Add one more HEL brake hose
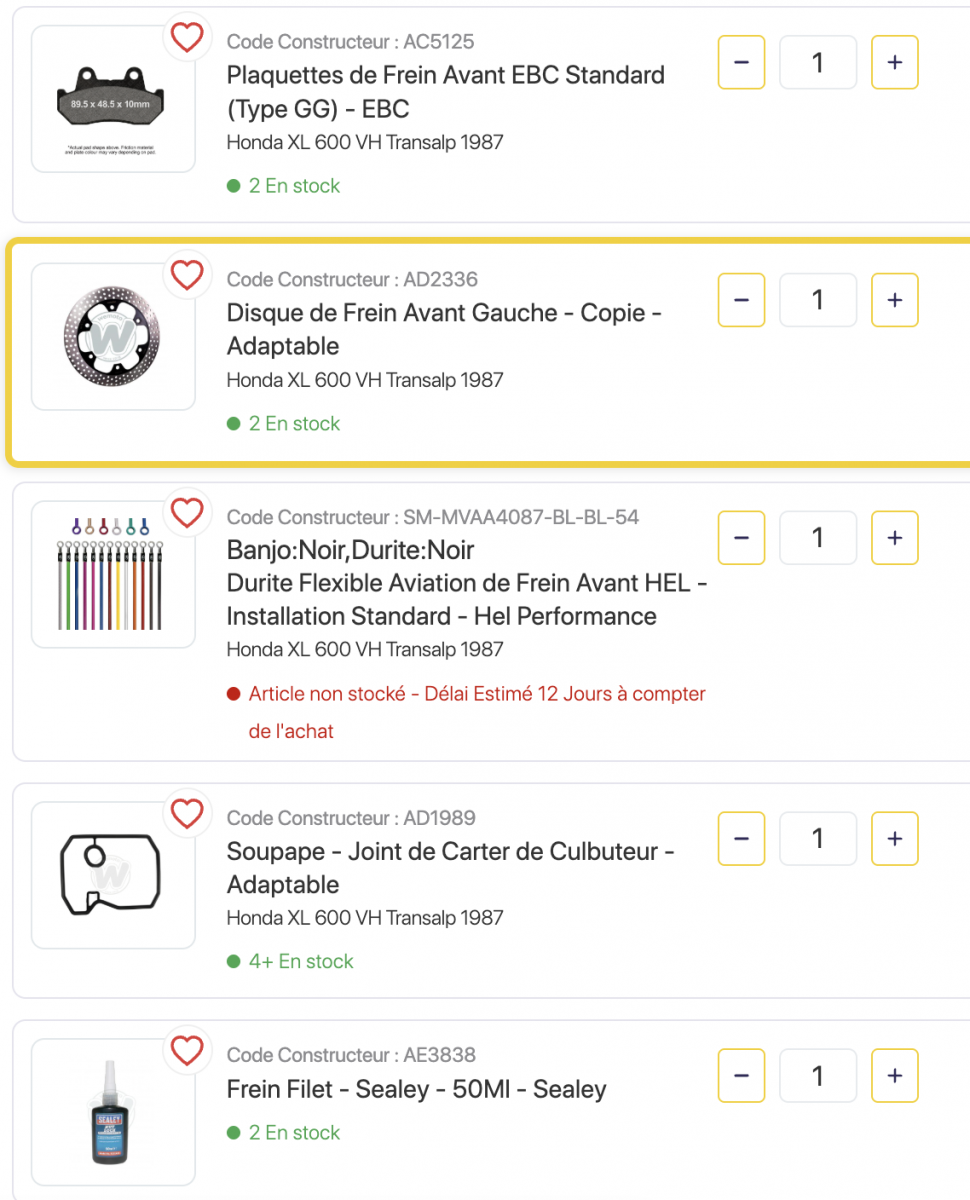 coord(894,538)
